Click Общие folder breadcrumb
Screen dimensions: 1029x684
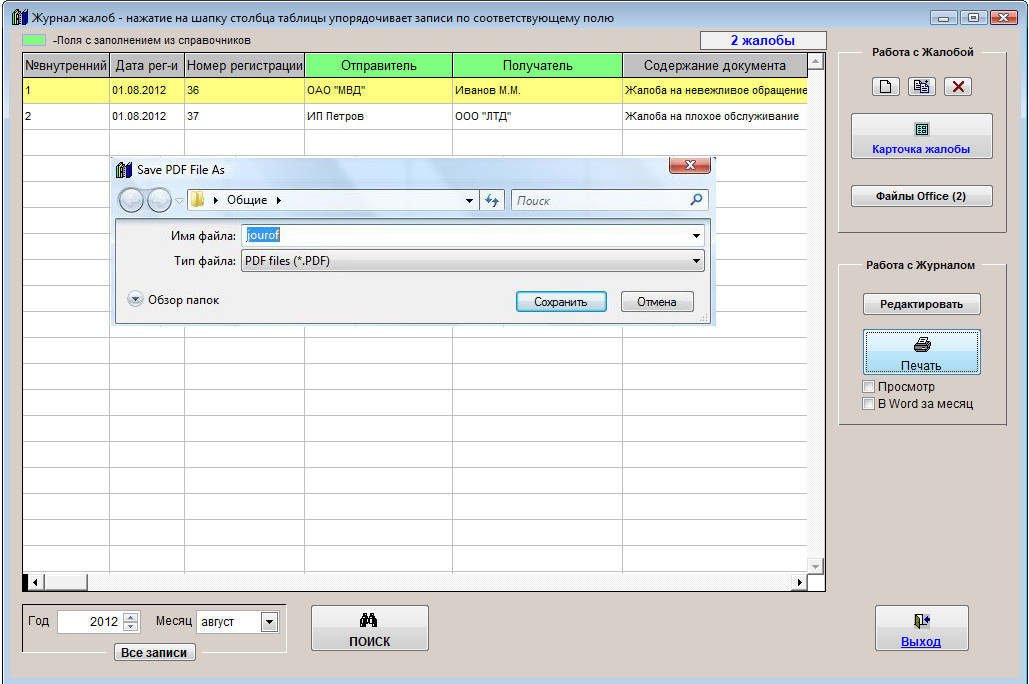[x=247, y=200]
